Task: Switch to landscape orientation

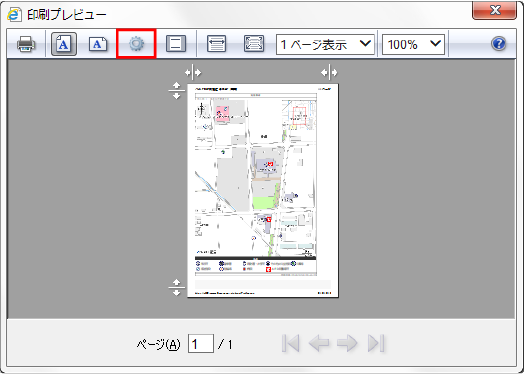Action: [98, 44]
